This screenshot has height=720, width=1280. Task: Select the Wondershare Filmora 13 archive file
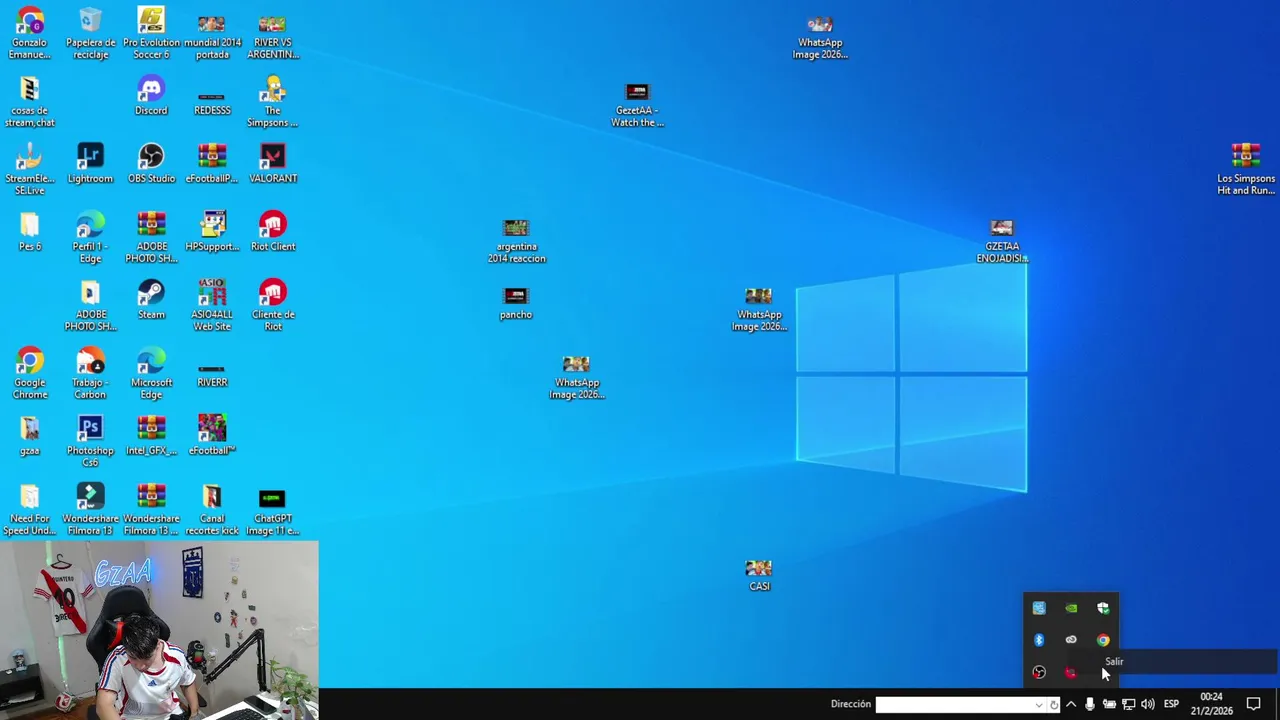[151, 510]
